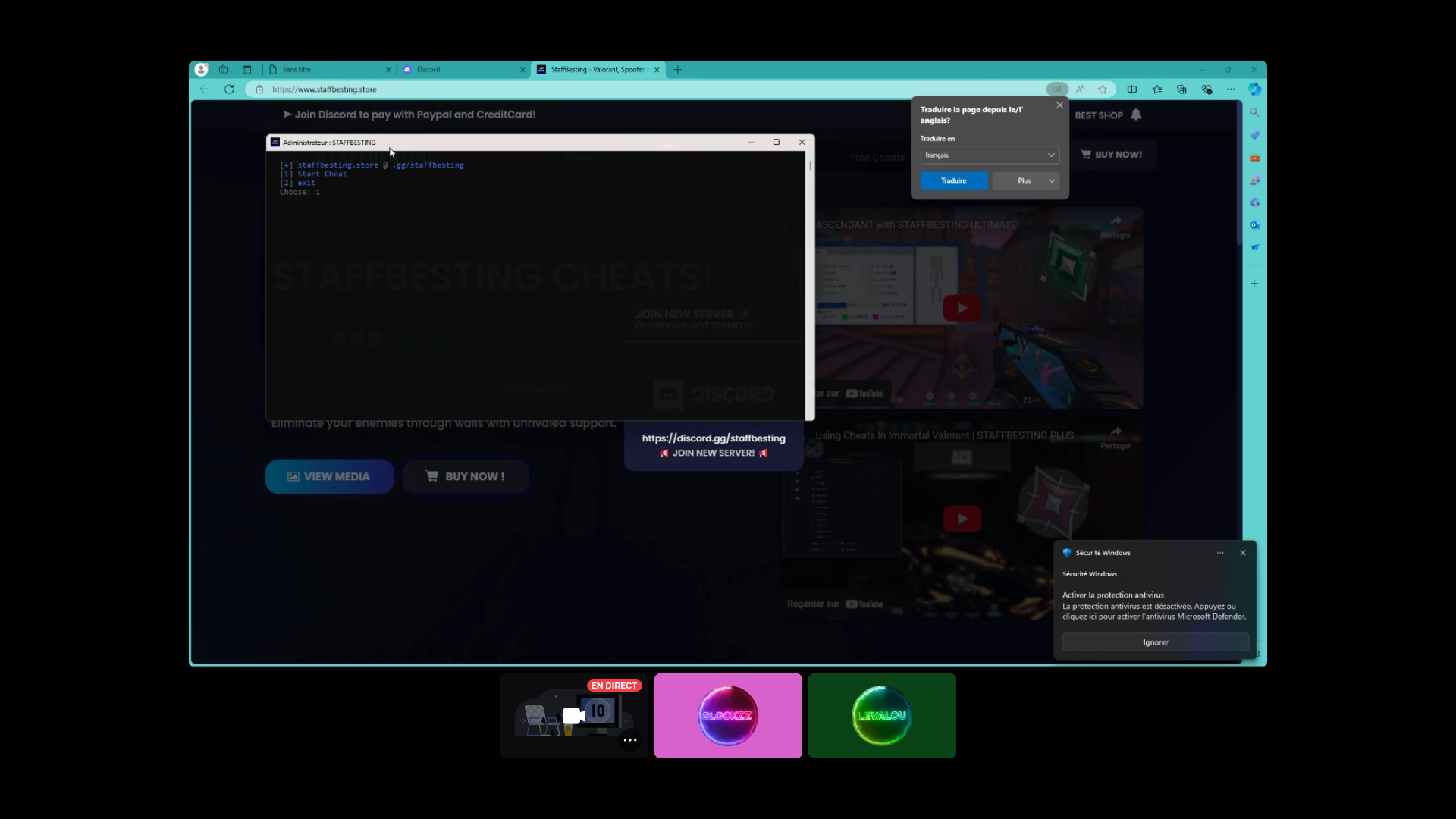The image size is (1456, 819).
Task: Open the Read Aloud icon
Action: pos(1081,89)
